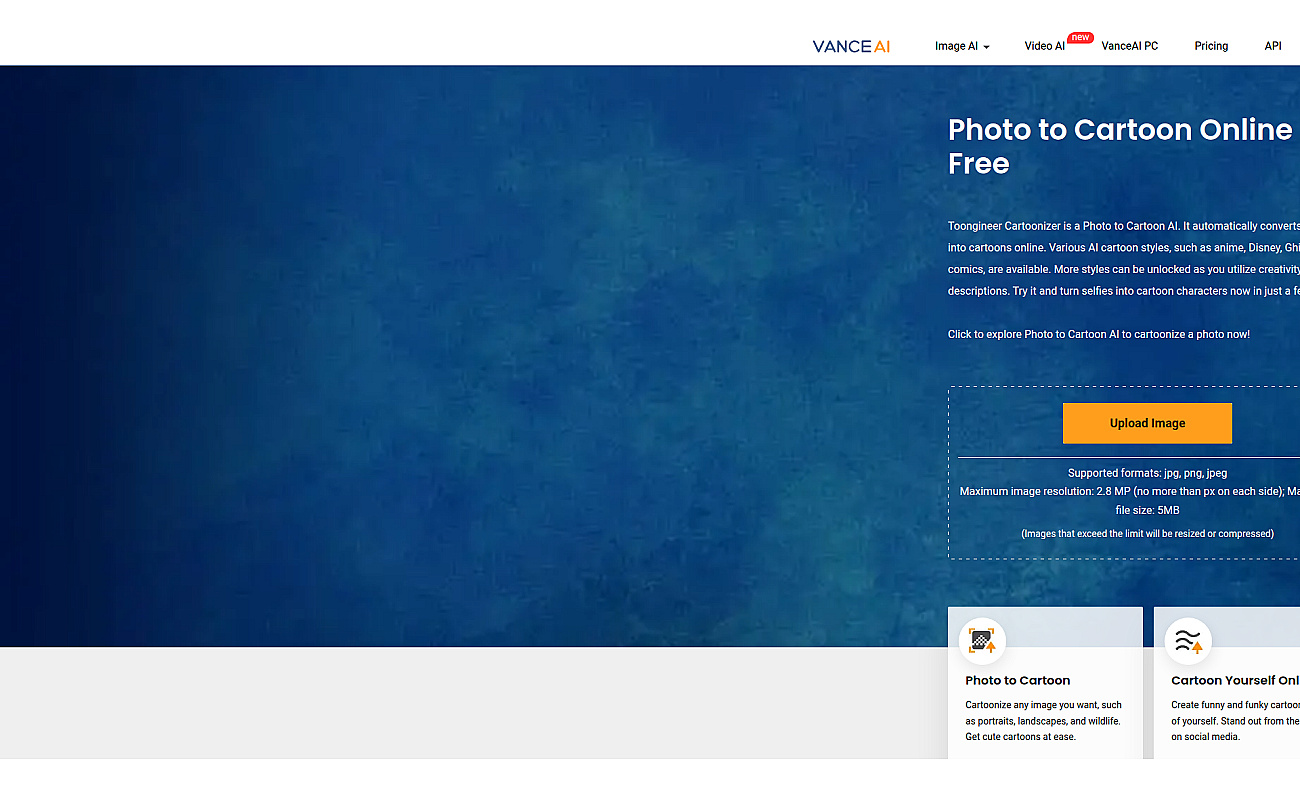Click the 'Toongineer Cartoonizer is a Photo' paragraph
Image resolution: width=1300 pixels, height=788 pixels.
1124,259
